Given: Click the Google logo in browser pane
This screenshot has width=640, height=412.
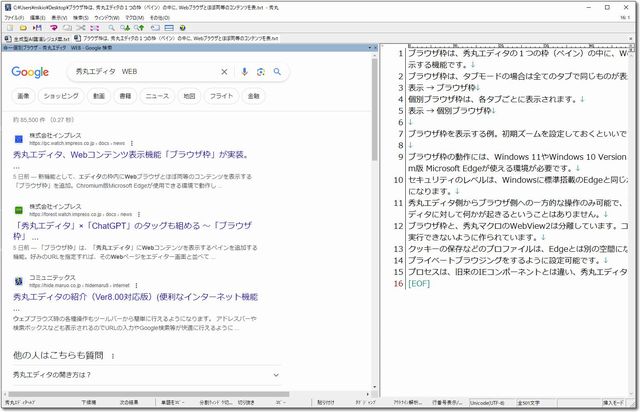Looking at the screenshot, I should (31, 72).
